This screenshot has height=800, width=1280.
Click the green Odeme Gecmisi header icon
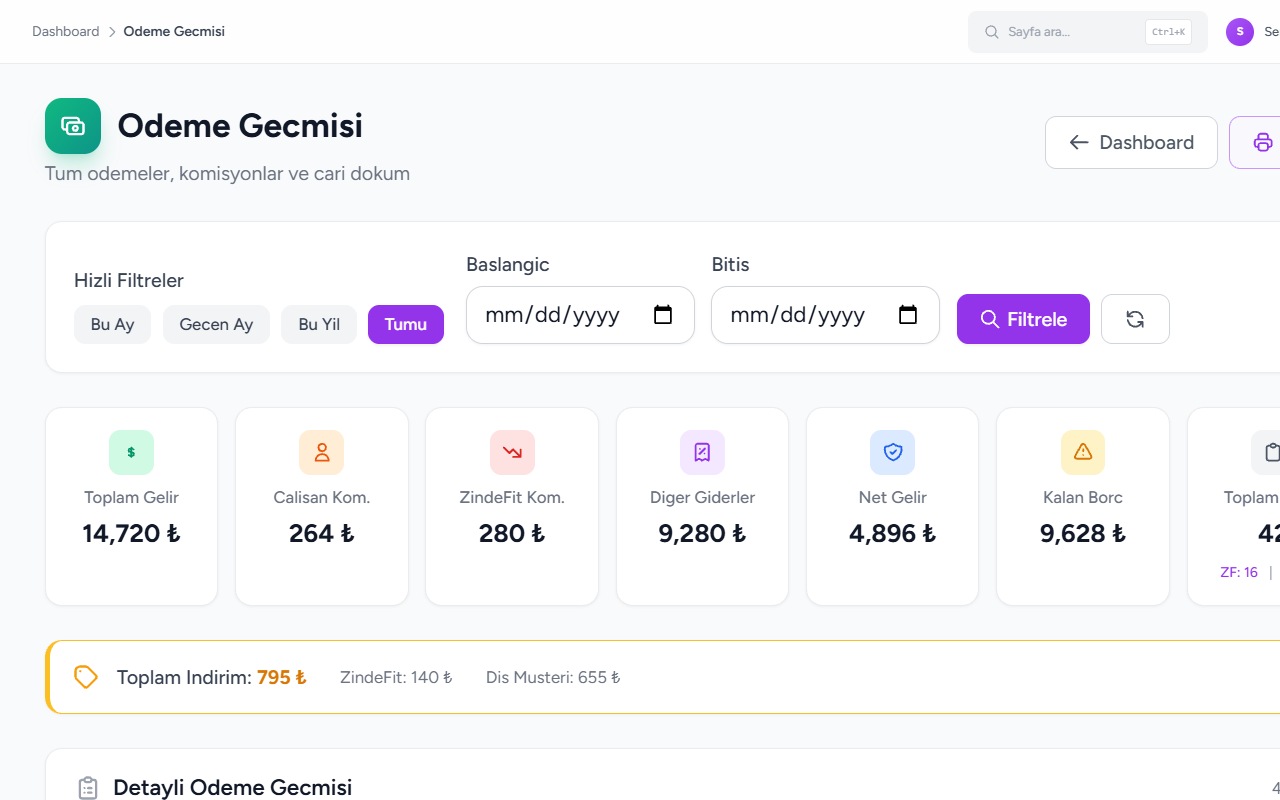(x=73, y=126)
